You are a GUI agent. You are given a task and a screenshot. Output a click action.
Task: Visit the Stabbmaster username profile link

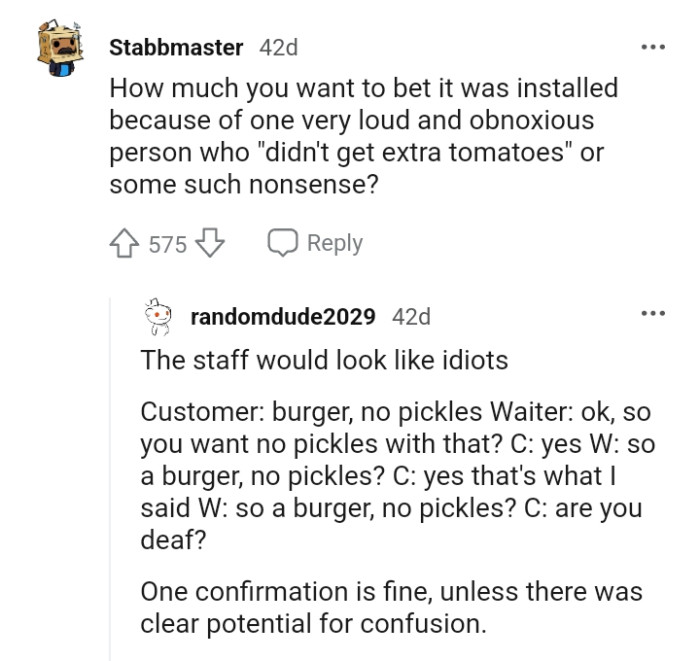pos(175,47)
